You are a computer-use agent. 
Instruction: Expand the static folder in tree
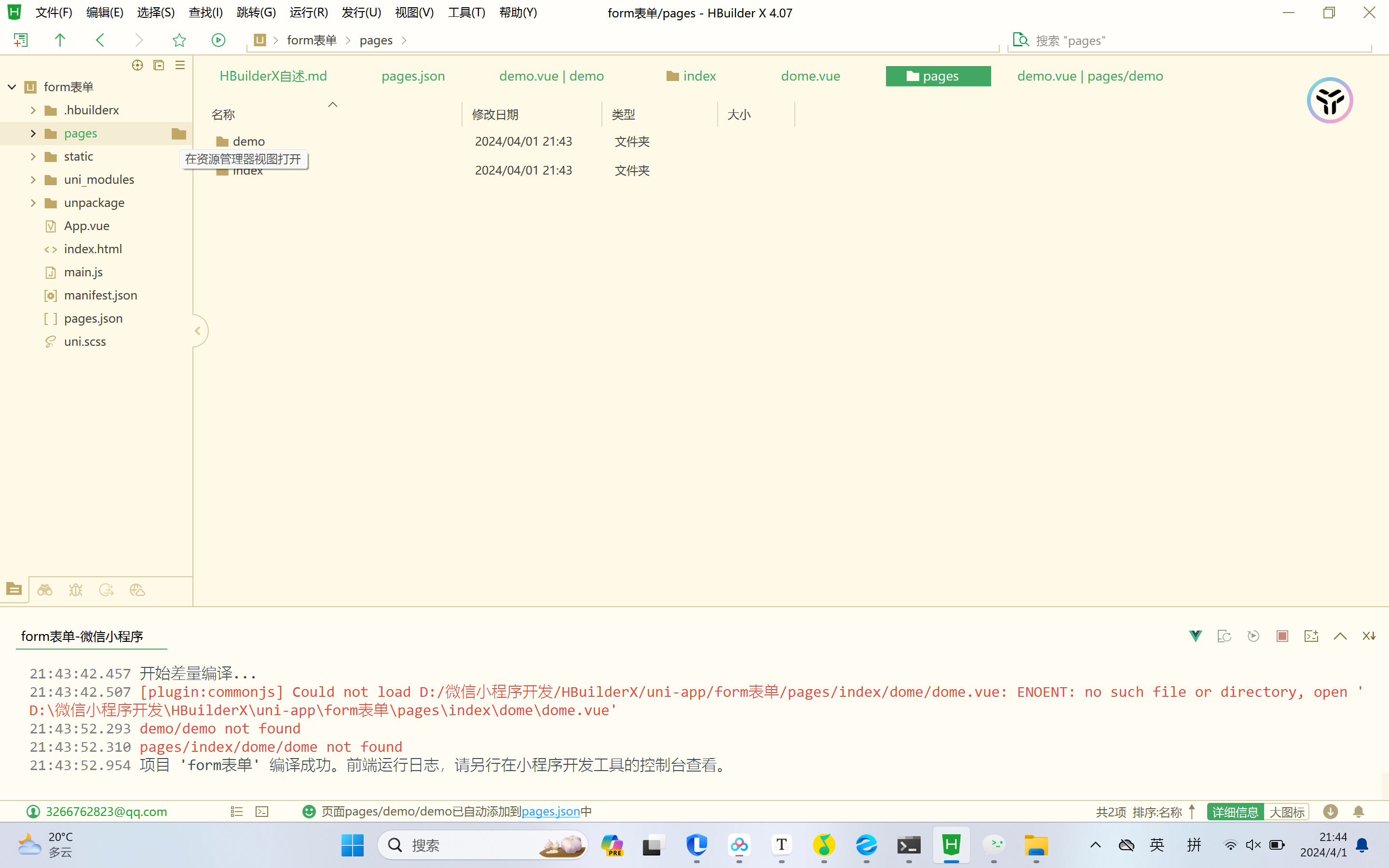click(x=33, y=156)
